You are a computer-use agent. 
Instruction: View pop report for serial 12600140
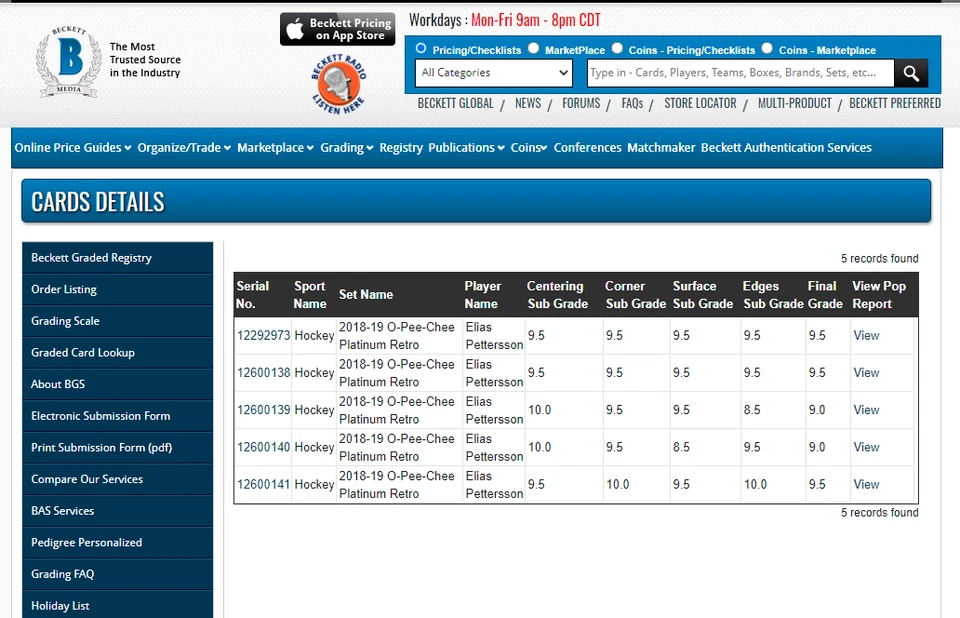866,448
